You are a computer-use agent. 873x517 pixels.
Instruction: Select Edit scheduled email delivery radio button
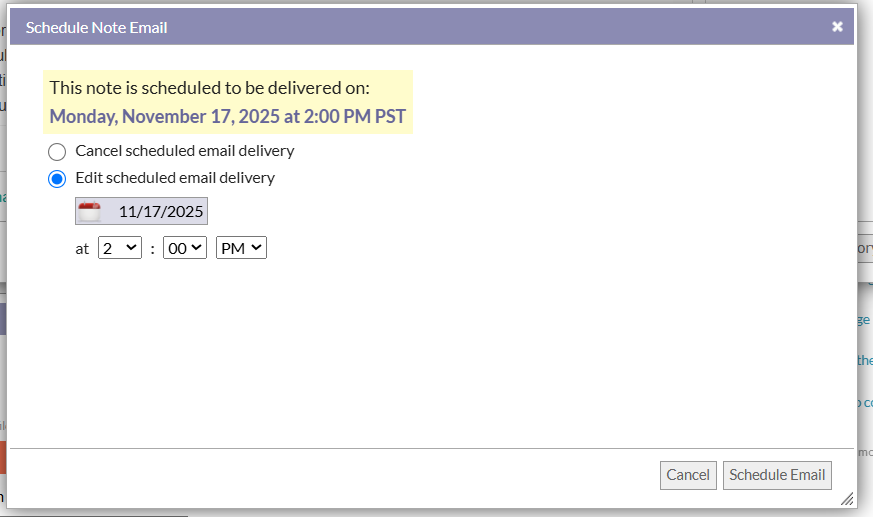pos(57,179)
